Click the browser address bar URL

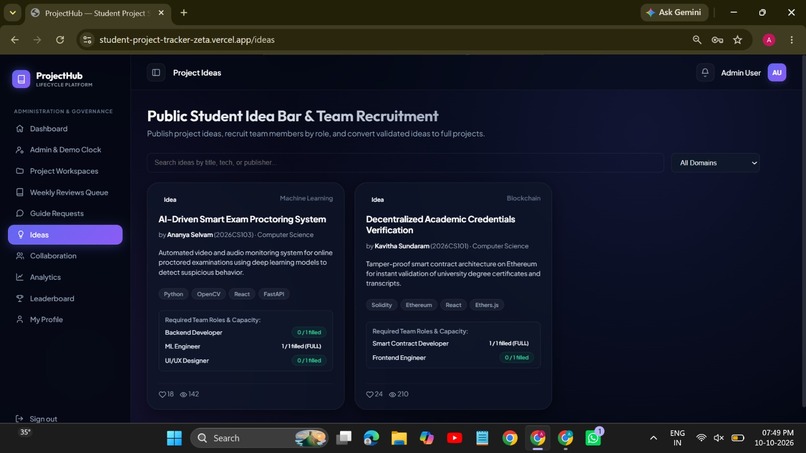187,40
